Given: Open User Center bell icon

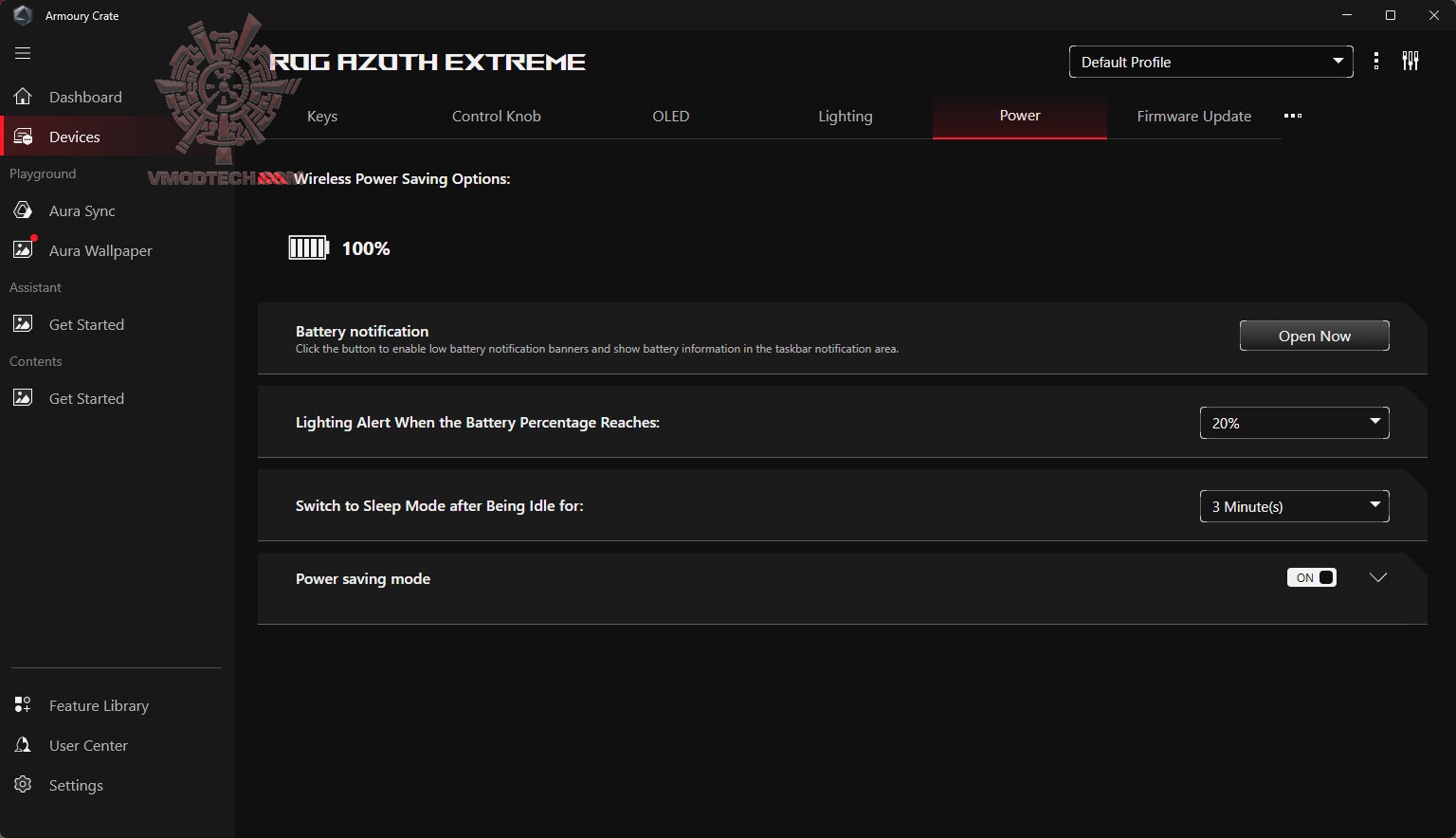Looking at the screenshot, I should pyautogui.click(x=23, y=745).
